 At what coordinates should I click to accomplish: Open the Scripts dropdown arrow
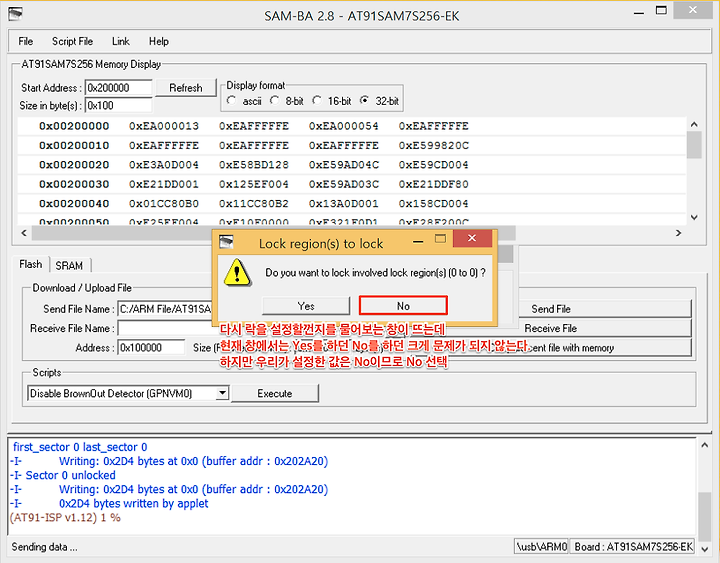tap(222, 393)
